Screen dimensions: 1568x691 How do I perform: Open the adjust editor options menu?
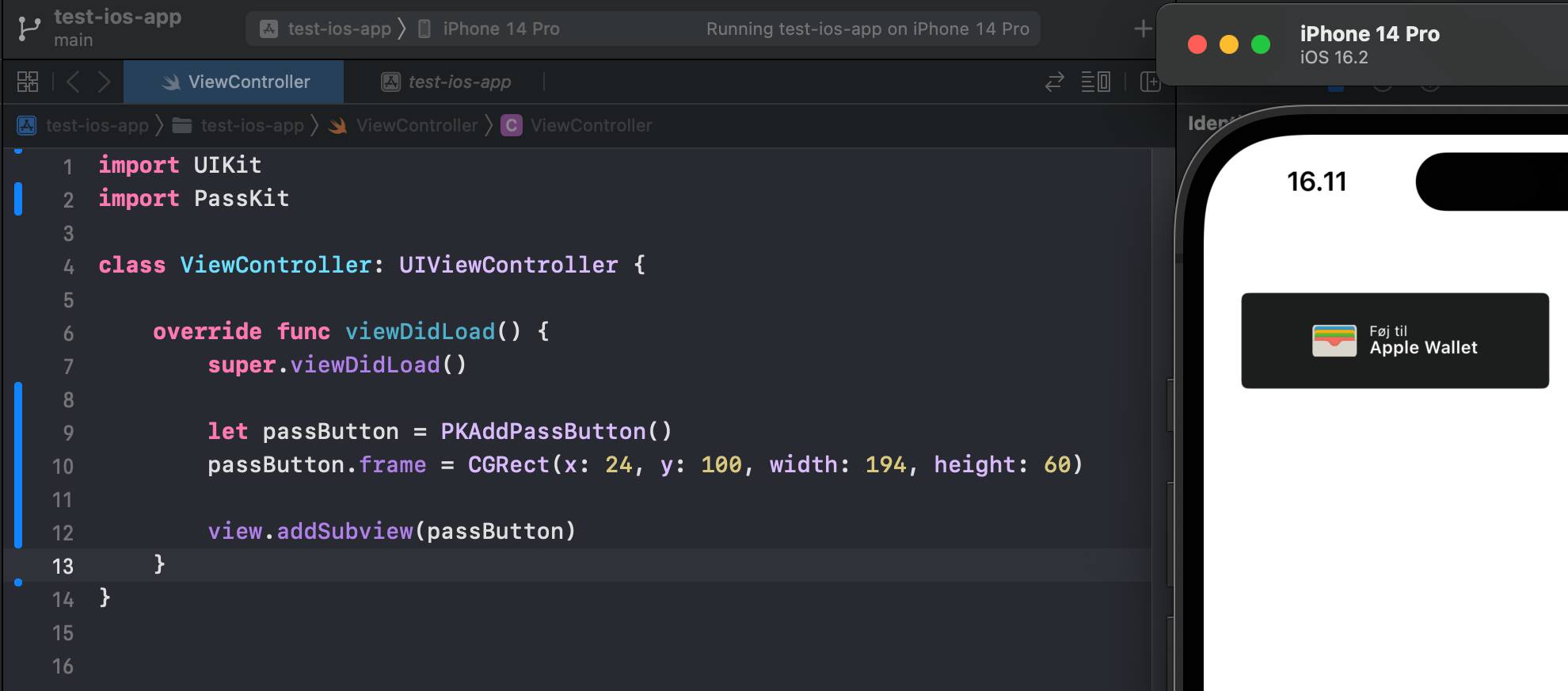point(1095,82)
